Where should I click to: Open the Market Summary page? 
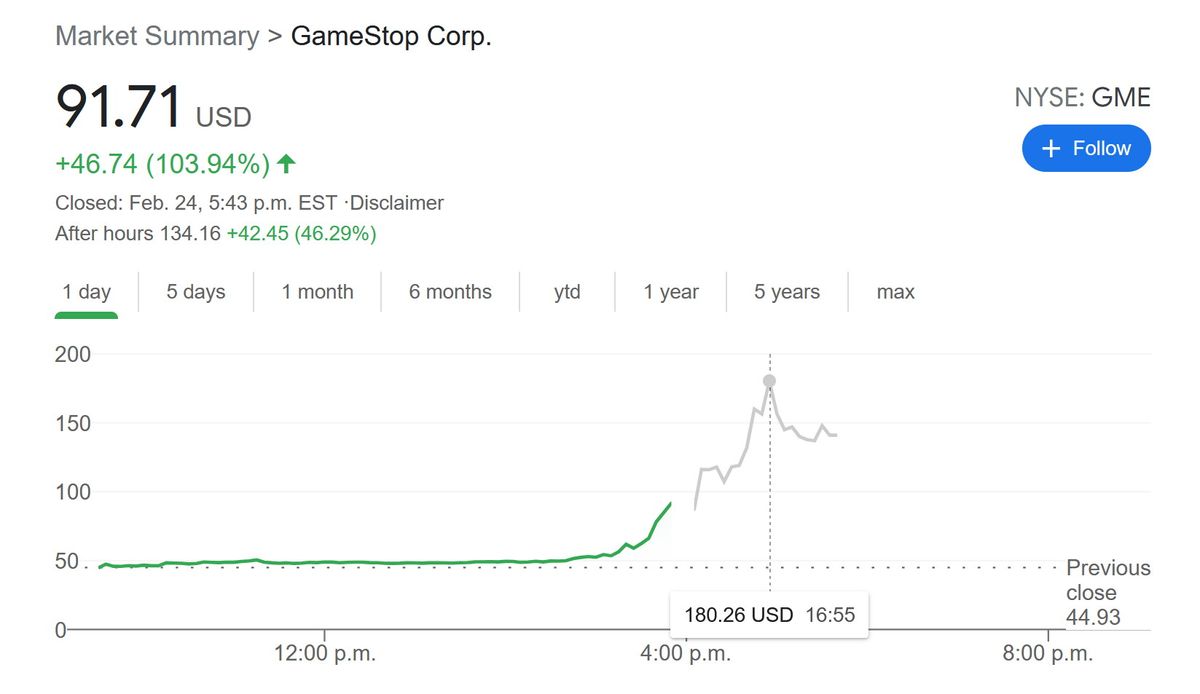coord(157,35)
